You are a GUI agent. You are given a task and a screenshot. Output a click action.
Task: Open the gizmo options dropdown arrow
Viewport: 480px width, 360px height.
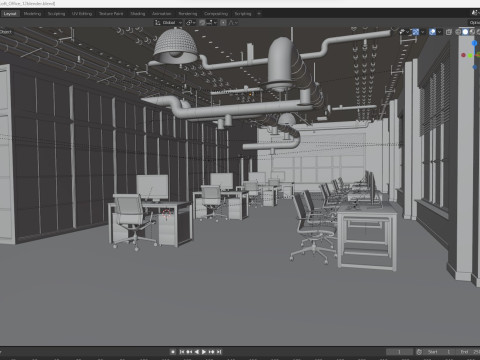tap(423, 32)
